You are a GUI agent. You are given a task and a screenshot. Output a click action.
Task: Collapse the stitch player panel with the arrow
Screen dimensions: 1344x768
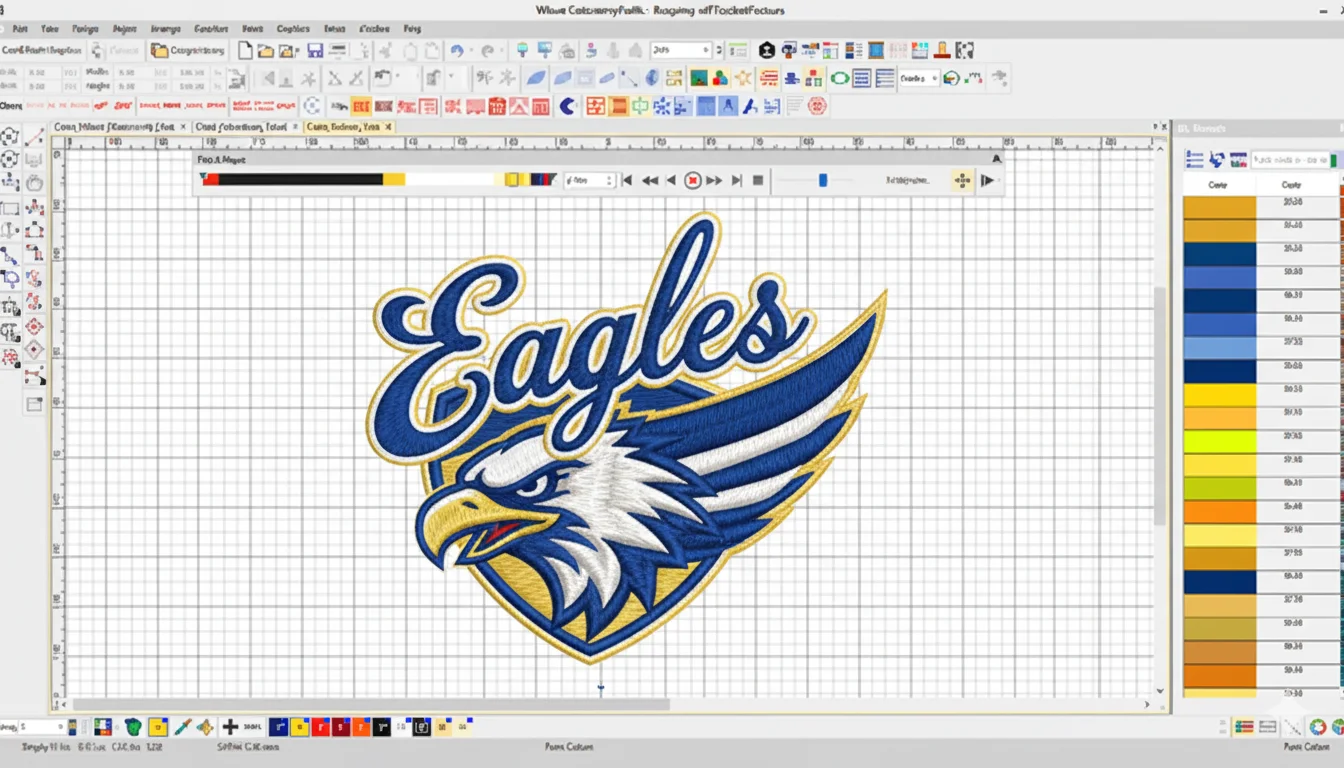click(x=996, y=159)
